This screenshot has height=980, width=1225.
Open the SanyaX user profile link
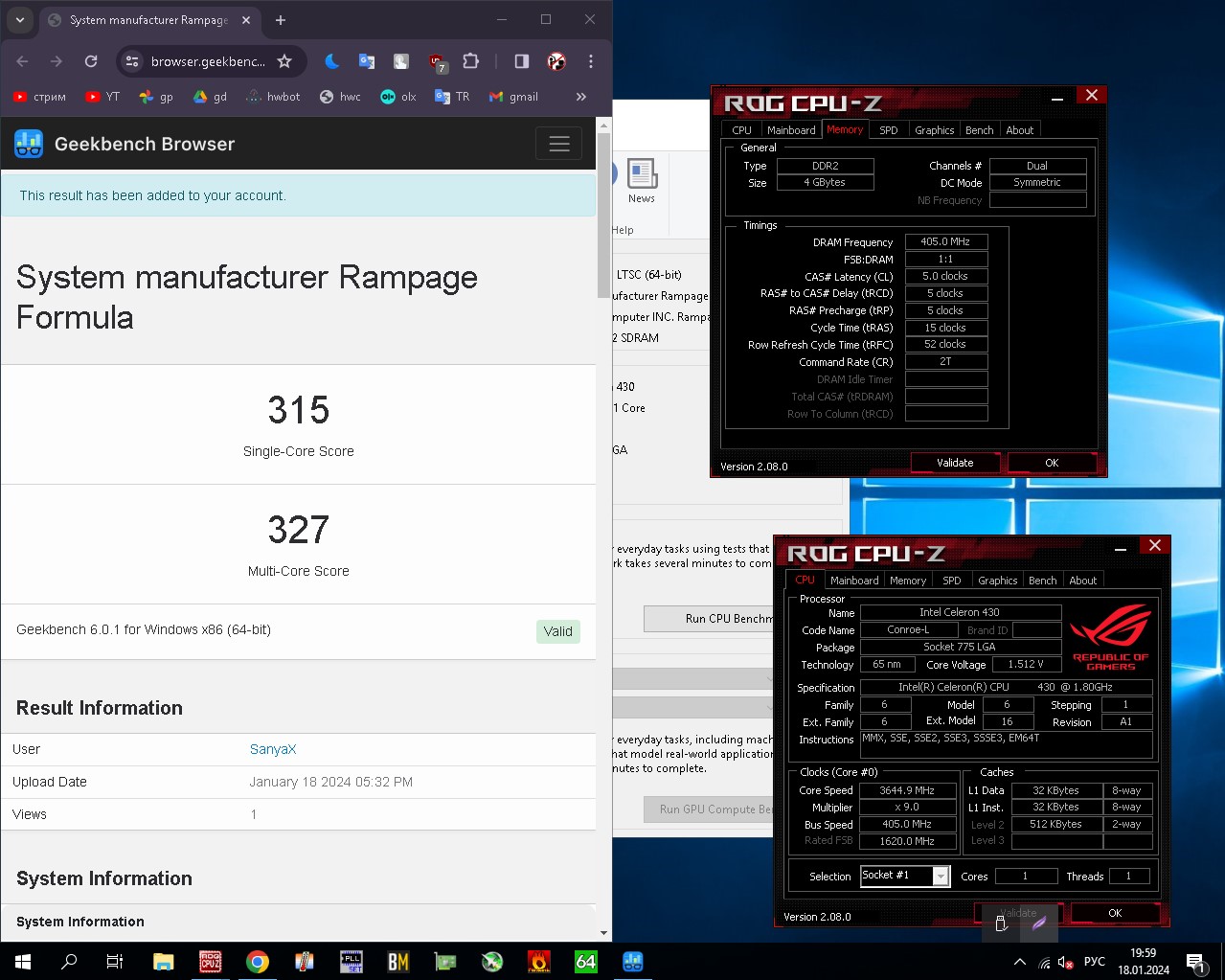[x=273, y=749]
